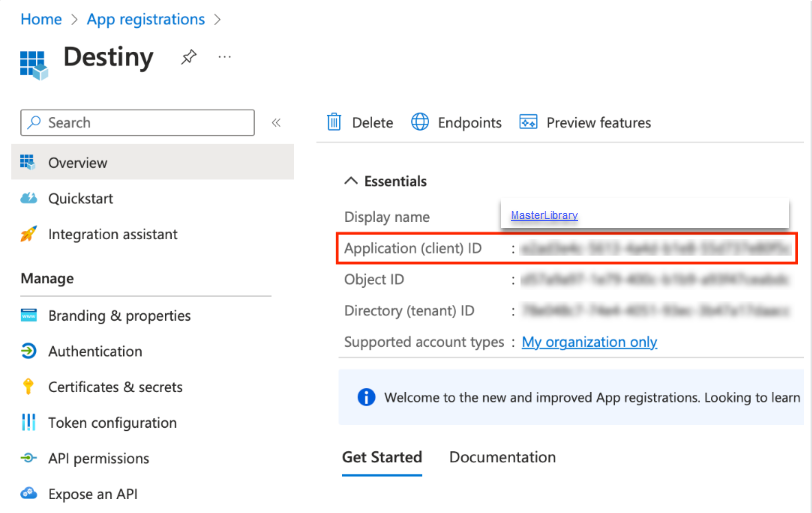Click the Destiny app registration icon

34,65
